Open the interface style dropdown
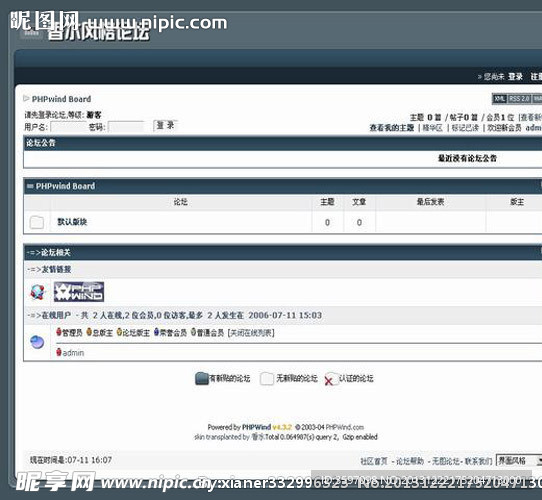Viewport: 542px width, 500px height. tap(518, 461)
